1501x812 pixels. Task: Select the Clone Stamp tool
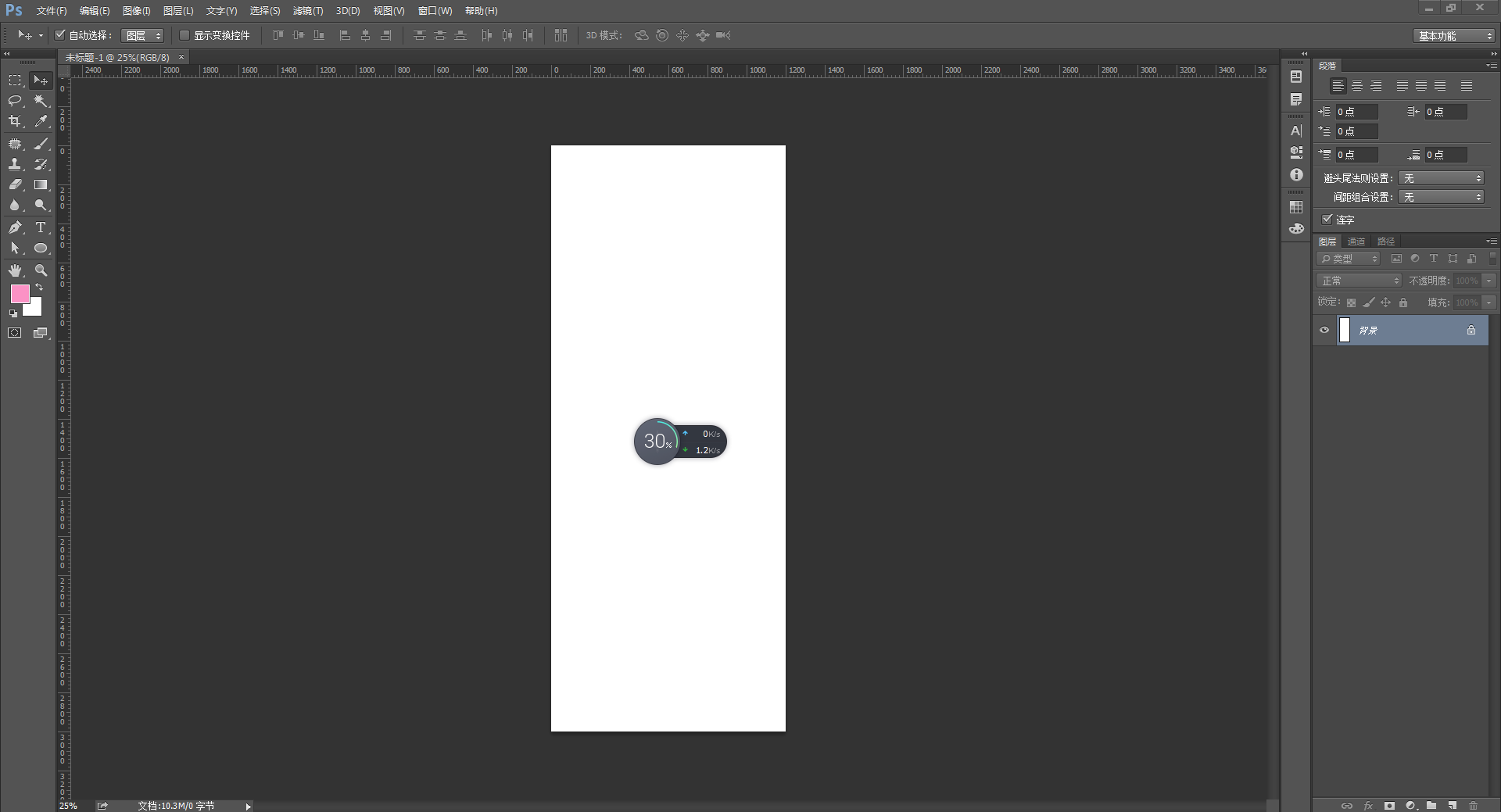click(x=15, y=164)
